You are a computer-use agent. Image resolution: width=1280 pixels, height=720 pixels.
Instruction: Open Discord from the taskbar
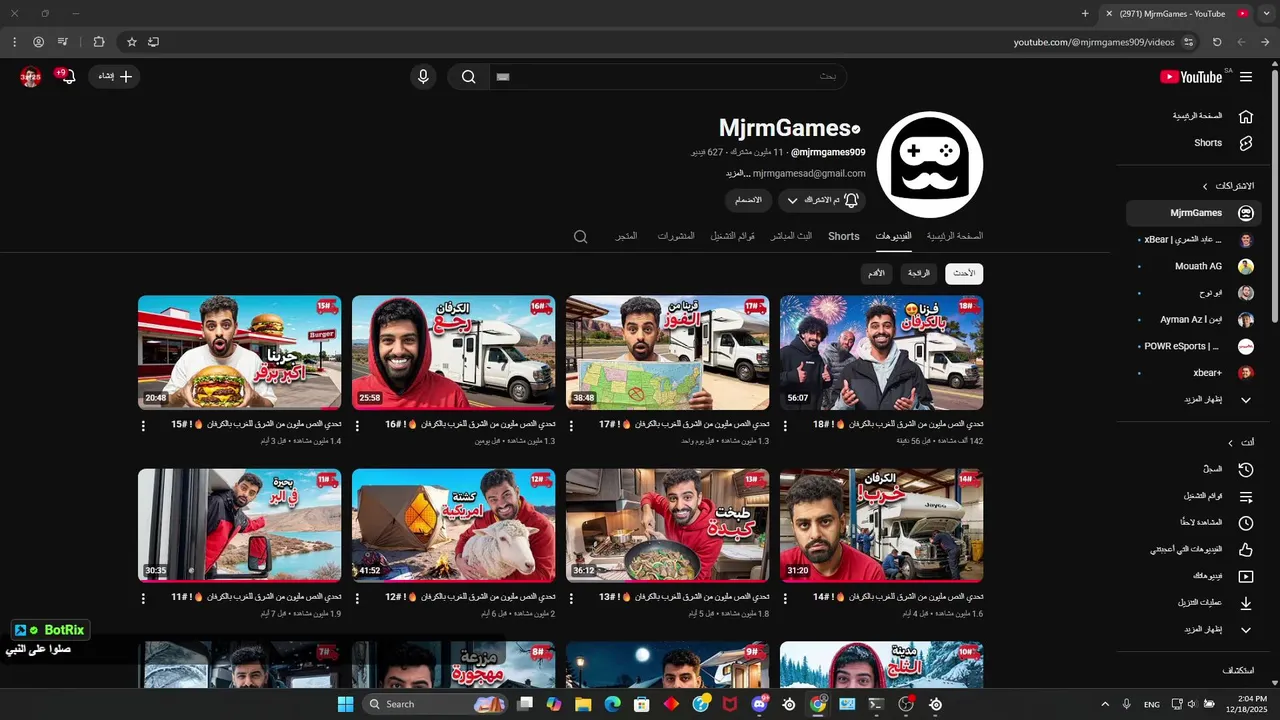pos(759,704)
